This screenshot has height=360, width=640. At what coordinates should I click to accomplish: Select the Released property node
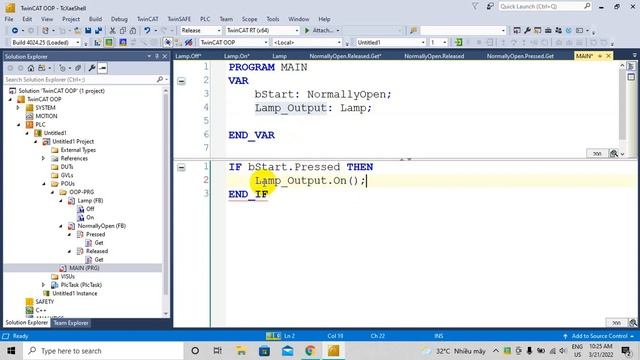pyautogui.click(x=97, y=251)
